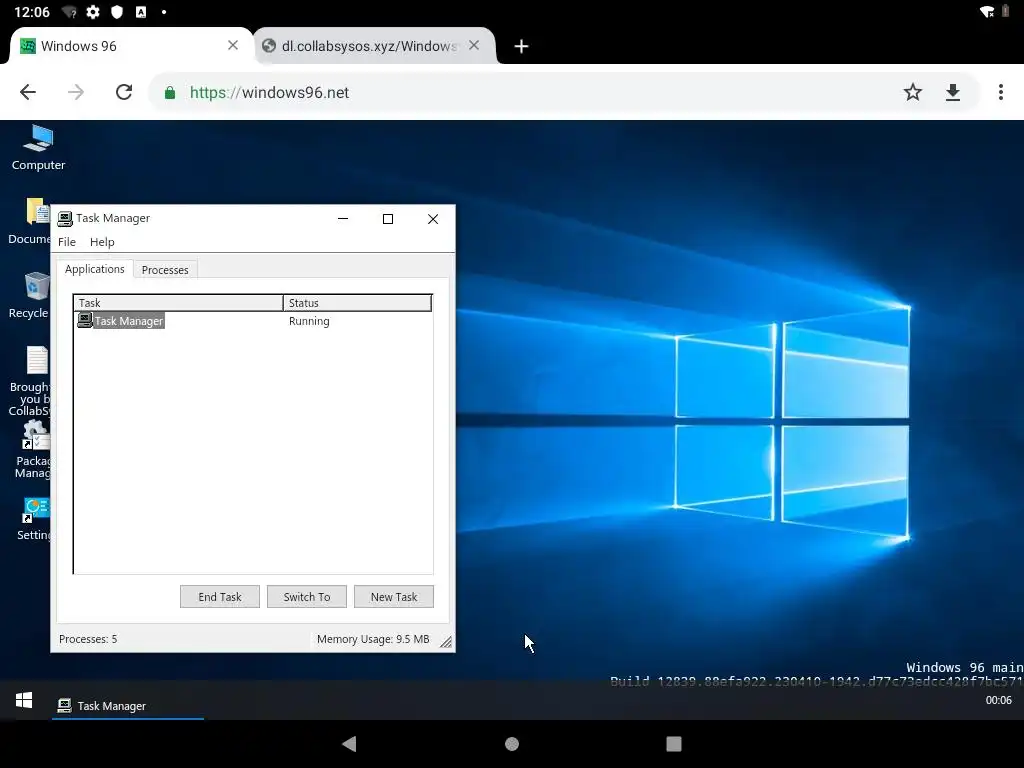Click the Windows 96 Start button
This screenshot has width=1024, height=768.
click(x=24, y=700)
